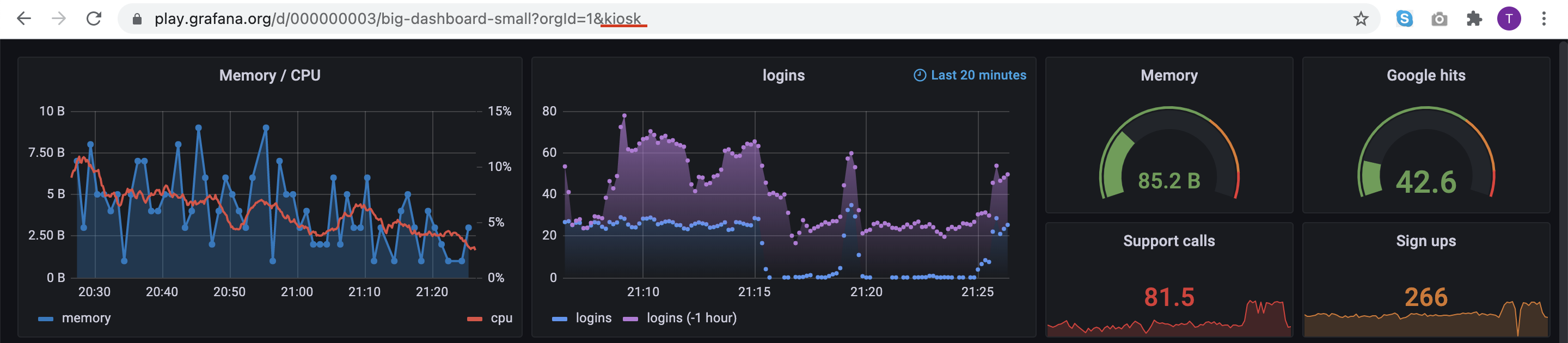Click the red cpu legend color swatch

(475, 318)
